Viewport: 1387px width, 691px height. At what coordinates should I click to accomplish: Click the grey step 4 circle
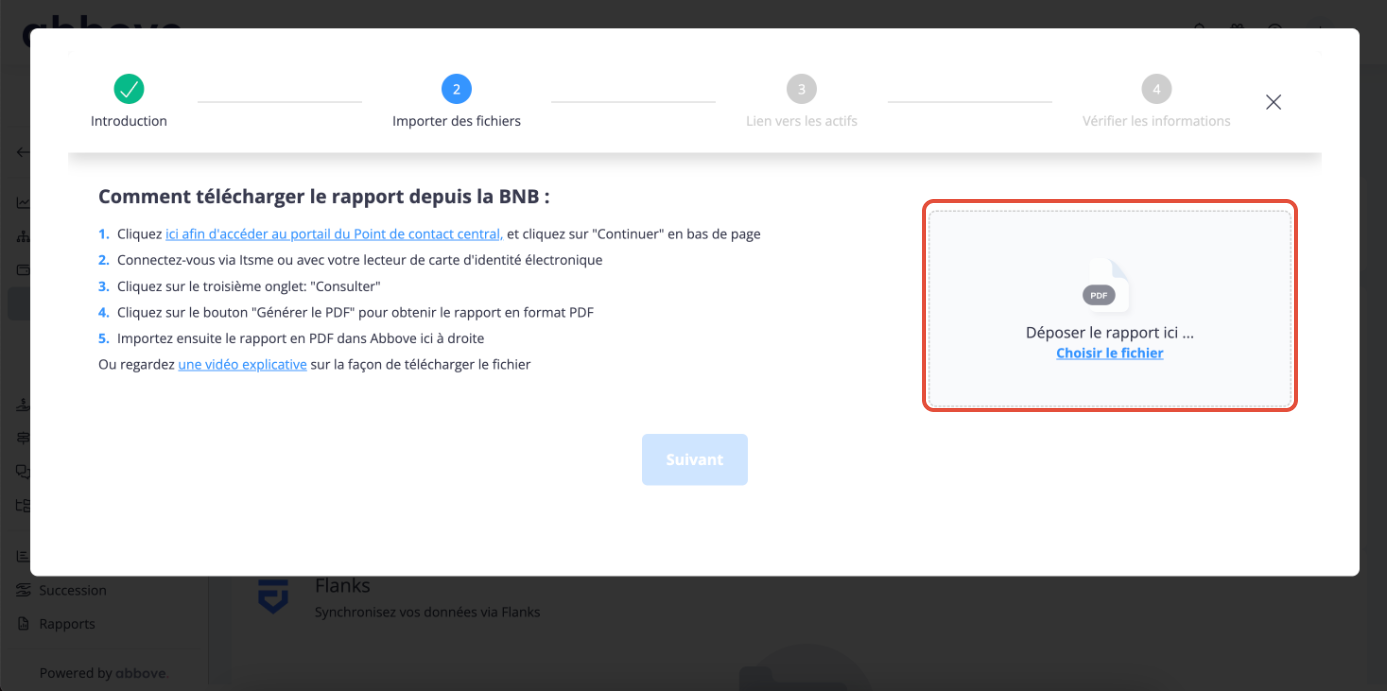coord(1156,89)
